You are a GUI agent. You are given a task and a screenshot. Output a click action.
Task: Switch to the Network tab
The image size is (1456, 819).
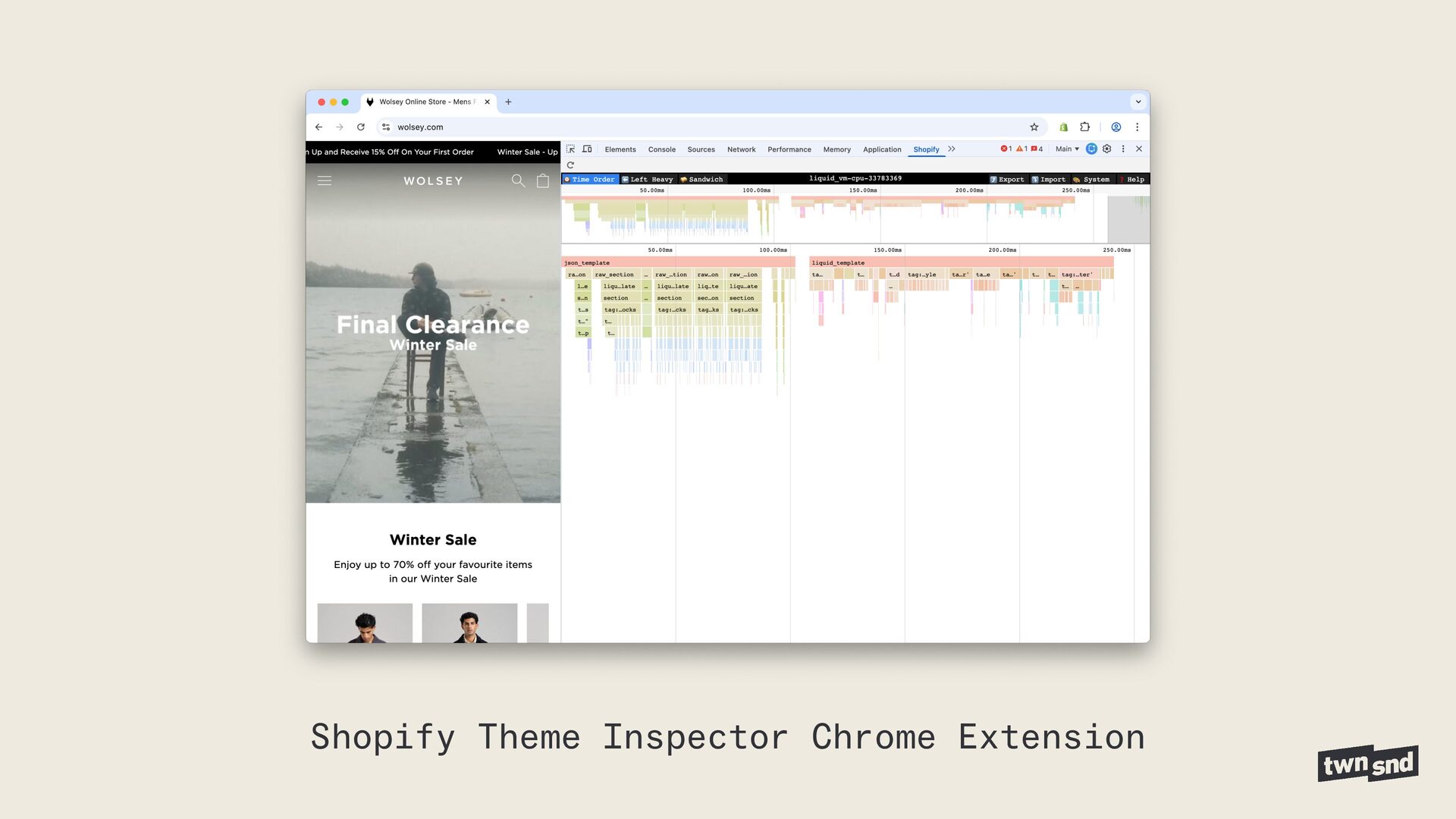pyautogui.click(x=741, y=149)
